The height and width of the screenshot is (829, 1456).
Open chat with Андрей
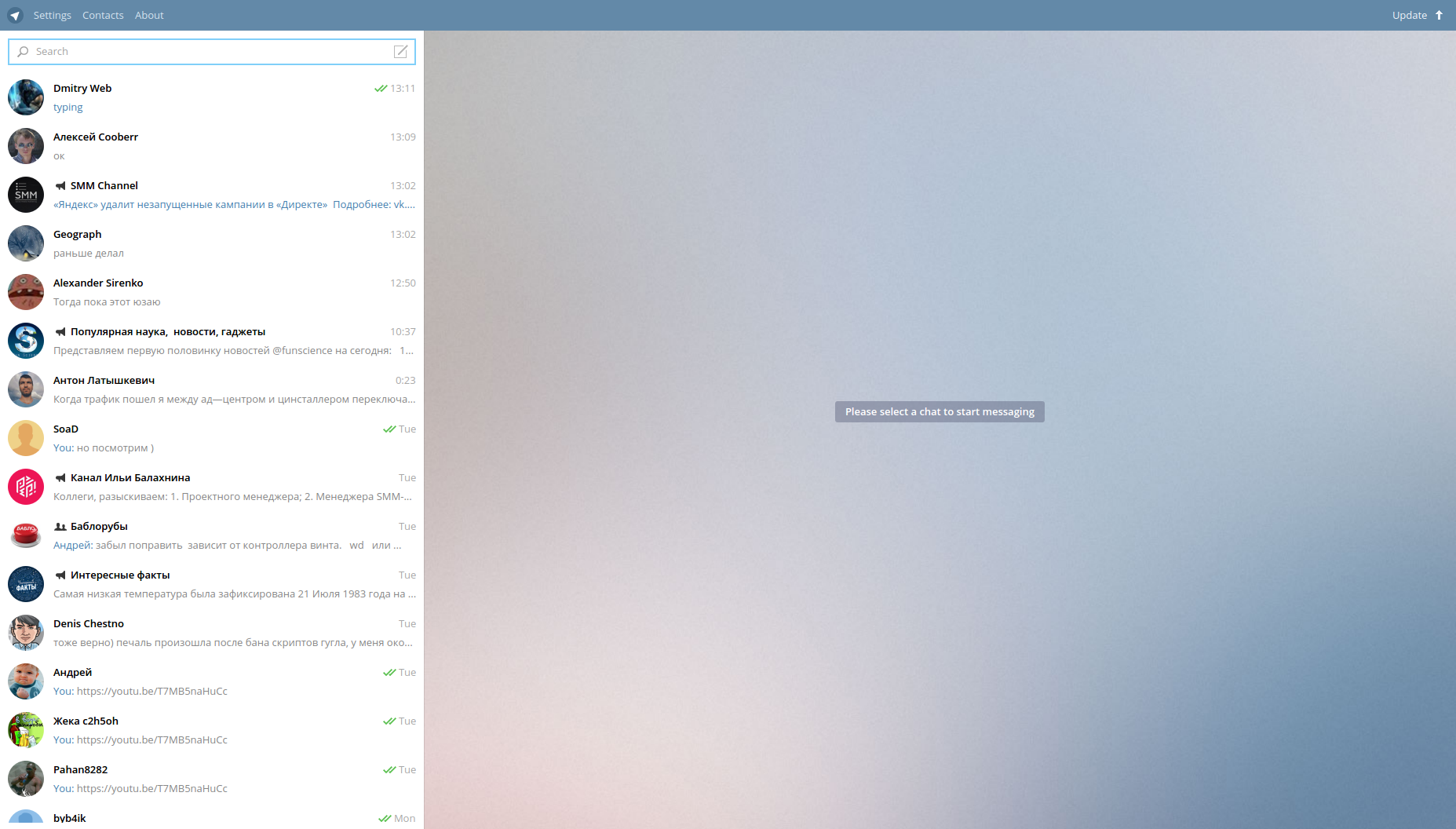click(x=212, y=681)
